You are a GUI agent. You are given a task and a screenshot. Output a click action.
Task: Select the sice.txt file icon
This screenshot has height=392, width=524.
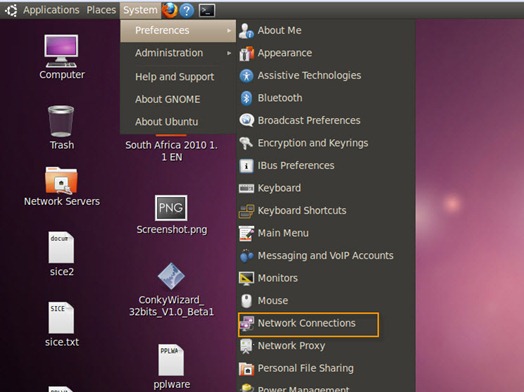click(x=61, y=318)
